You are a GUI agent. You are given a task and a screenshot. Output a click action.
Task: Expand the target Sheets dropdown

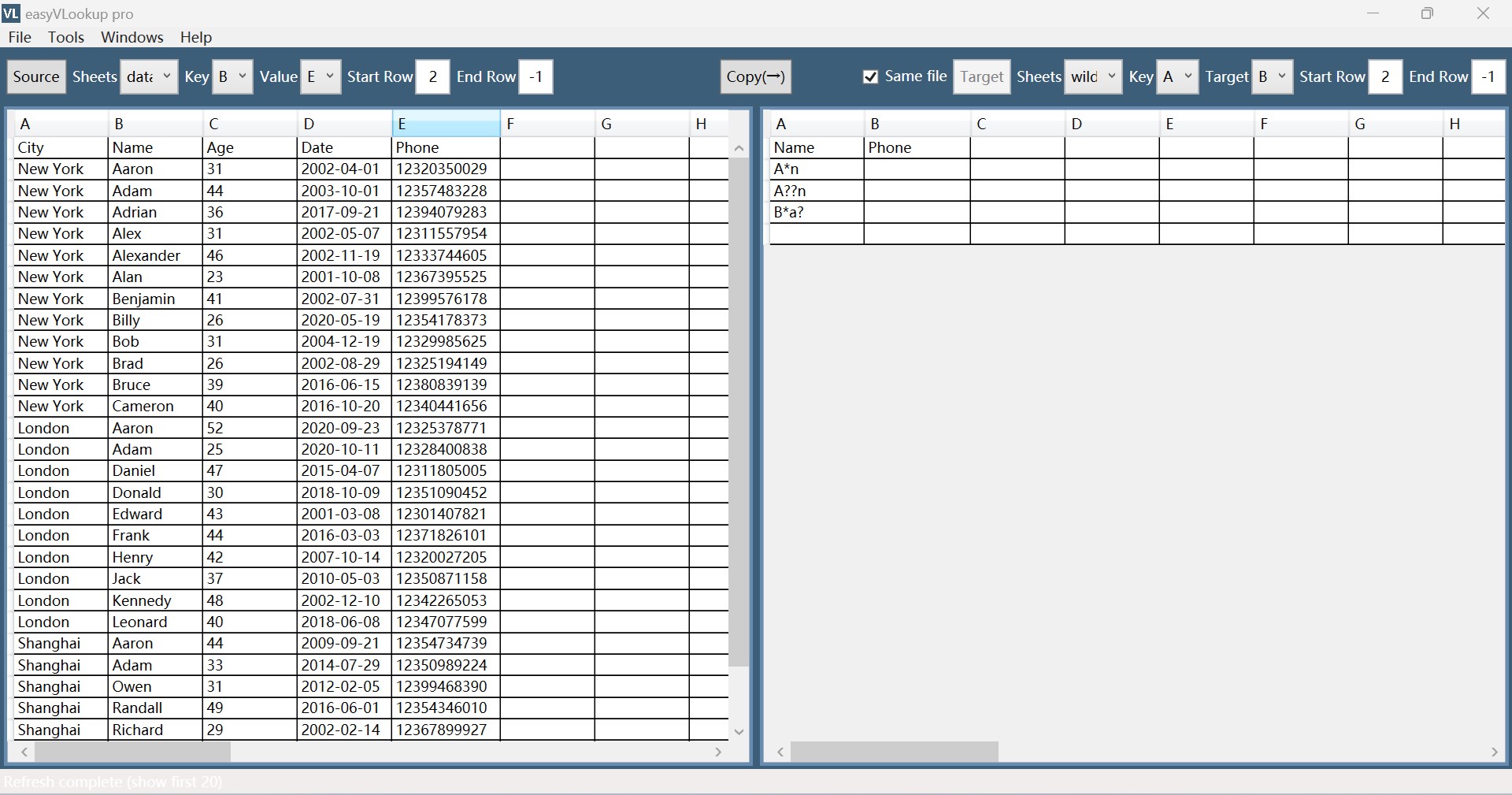click(1093, 76)
